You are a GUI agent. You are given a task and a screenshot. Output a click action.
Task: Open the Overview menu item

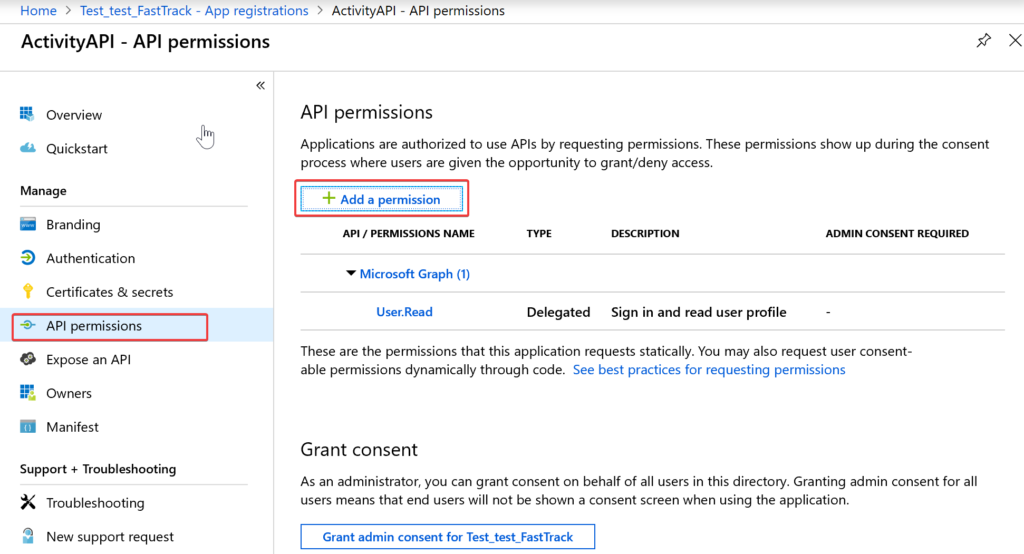tap(74, 115)
